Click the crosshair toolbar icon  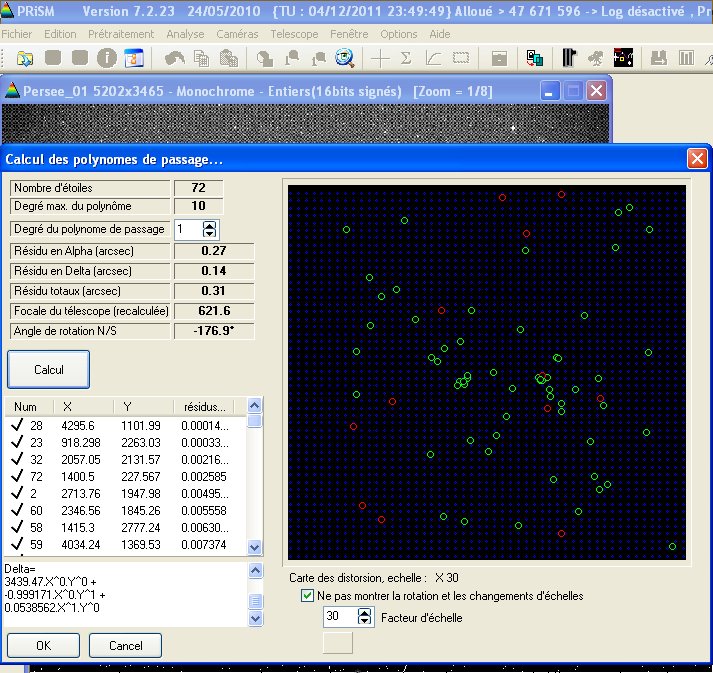click(381, 58)
